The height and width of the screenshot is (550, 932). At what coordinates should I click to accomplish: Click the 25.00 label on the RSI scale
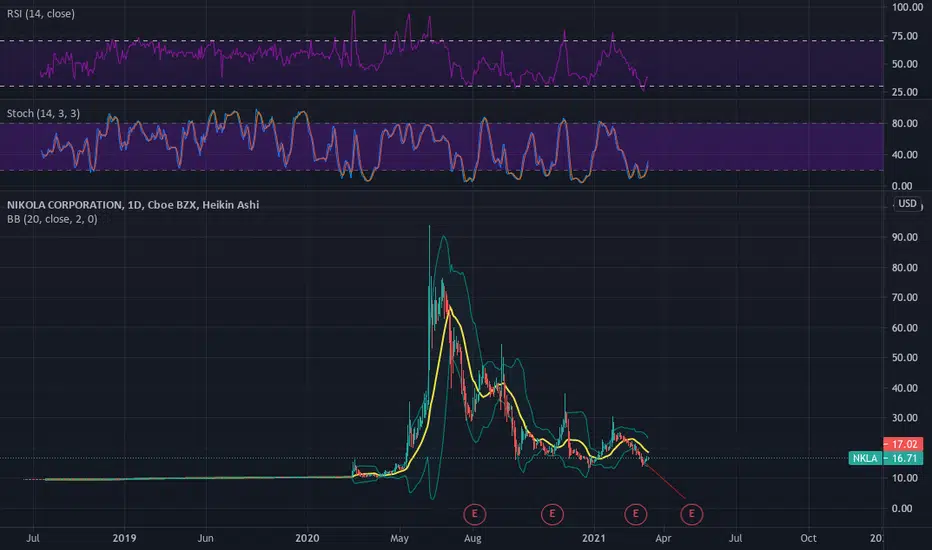click(905, 92)
